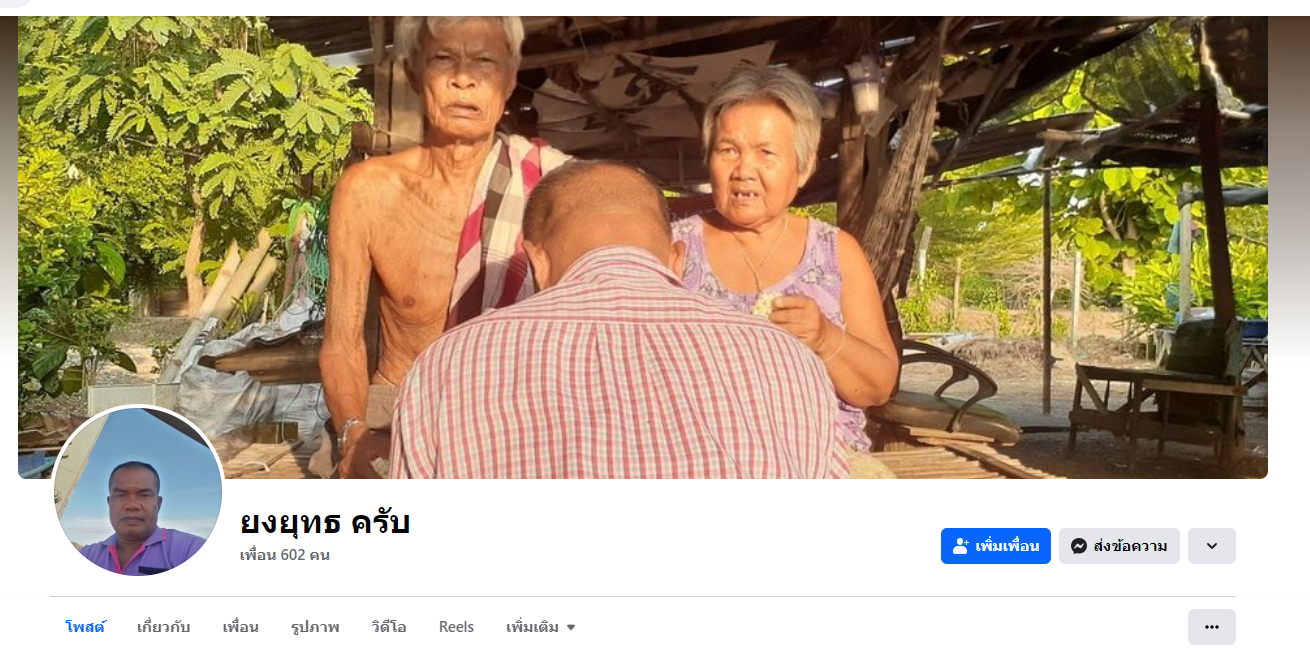Click the profile name ยงยุทธ ครับ
Viewport: 1310px width, 648px height.
tap(325, 521)
